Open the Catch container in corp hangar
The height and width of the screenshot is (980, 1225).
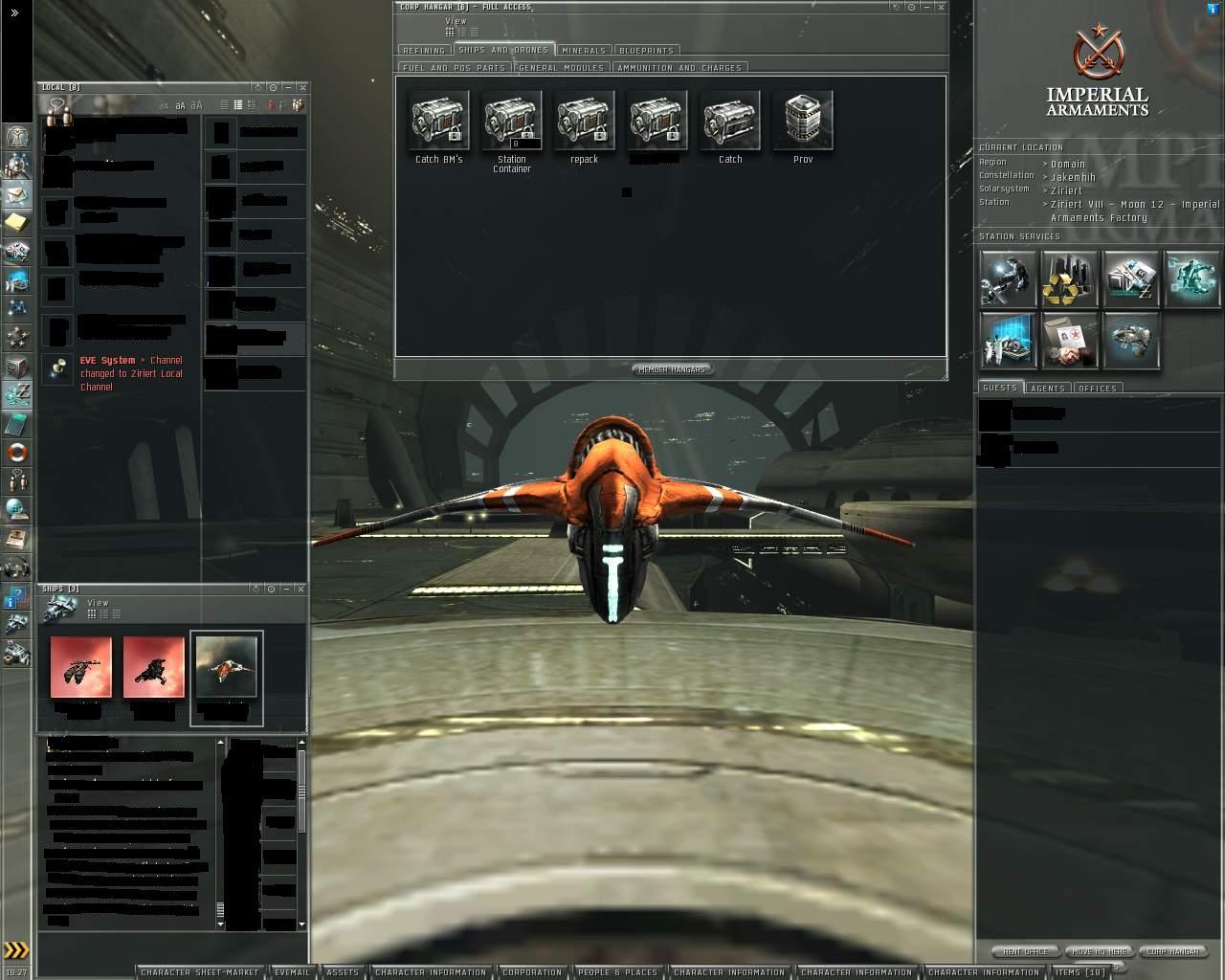730,127
